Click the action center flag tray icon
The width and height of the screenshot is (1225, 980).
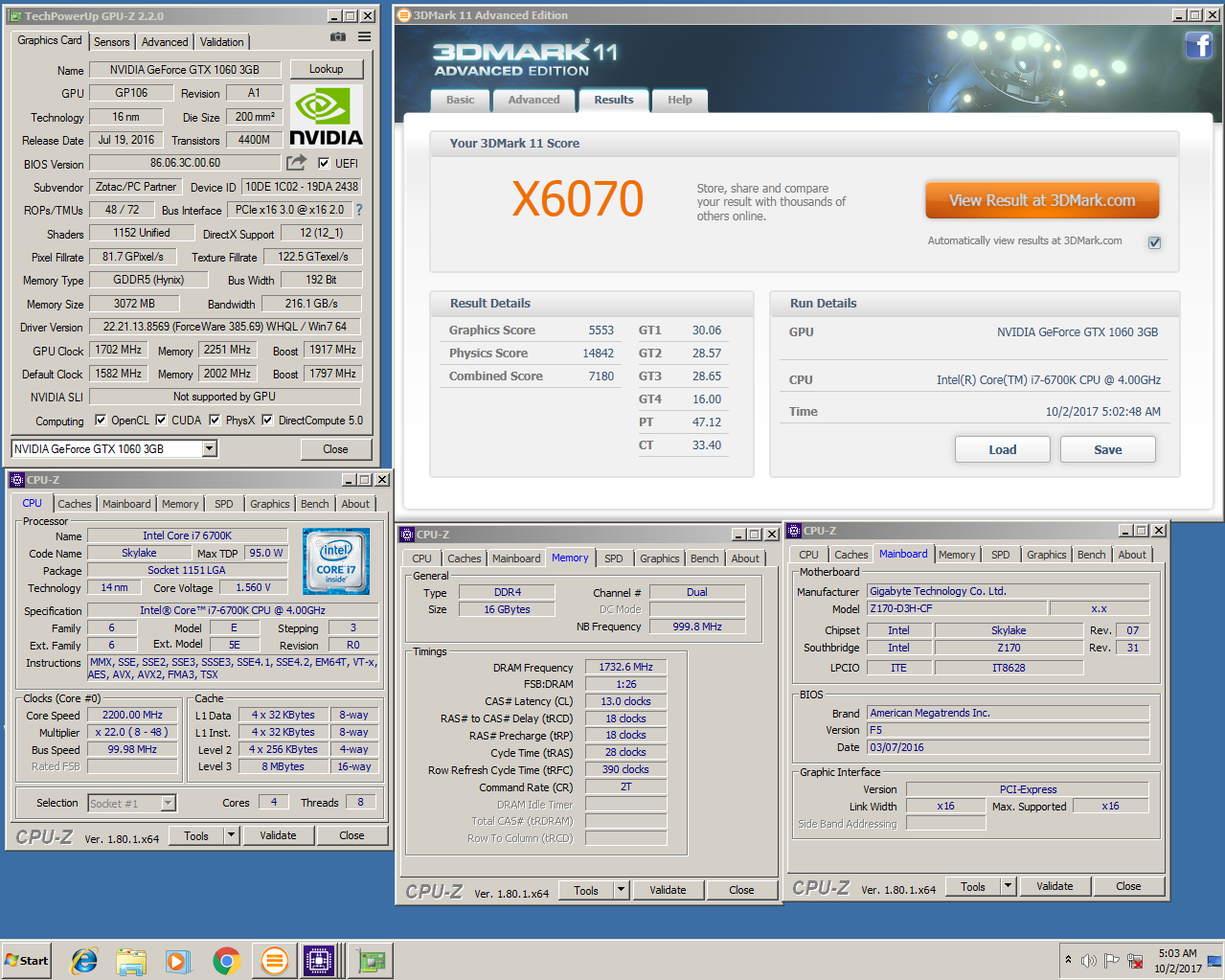coord(1111,961)
